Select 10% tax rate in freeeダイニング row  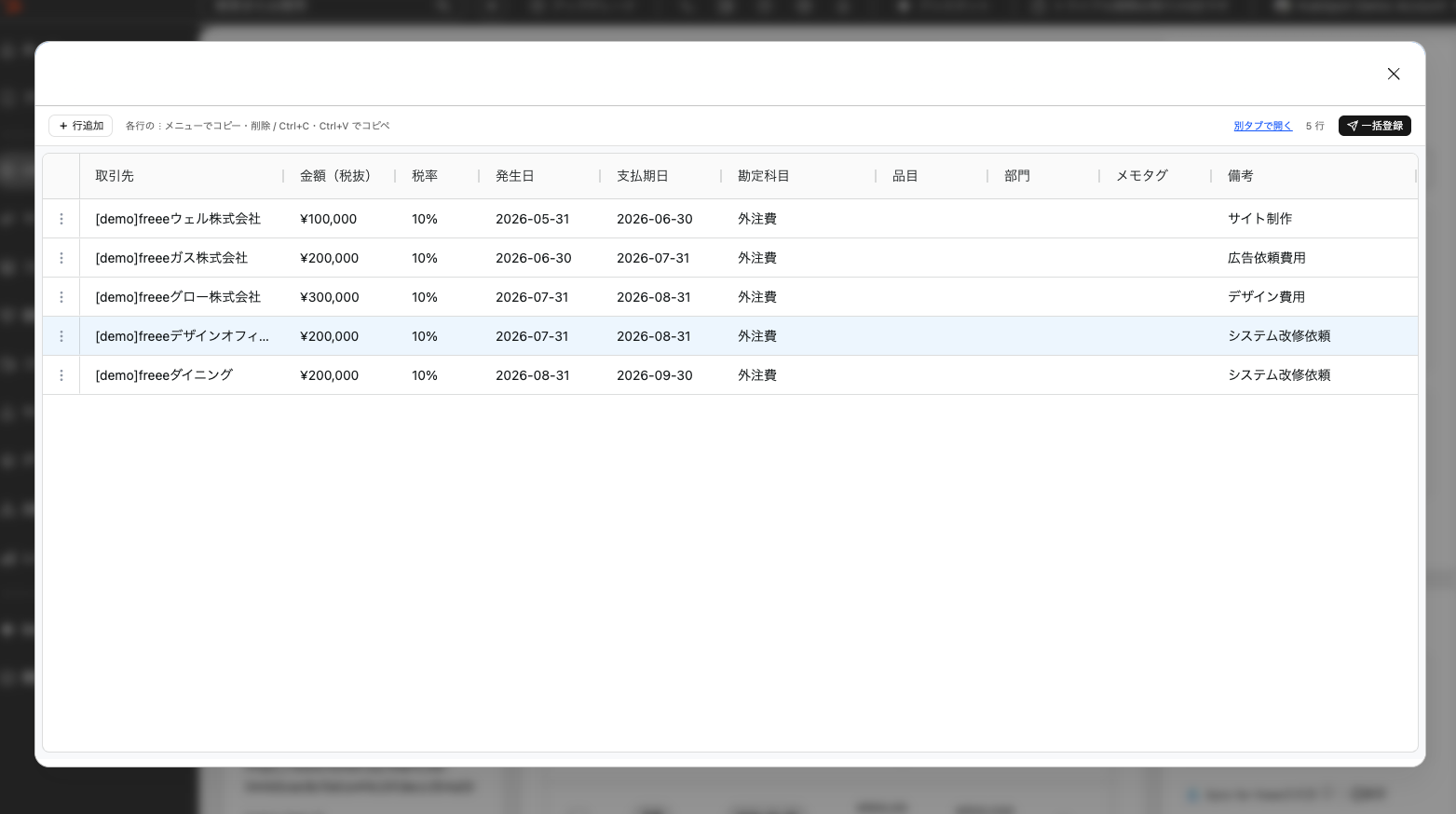click(x=438, y=375)
